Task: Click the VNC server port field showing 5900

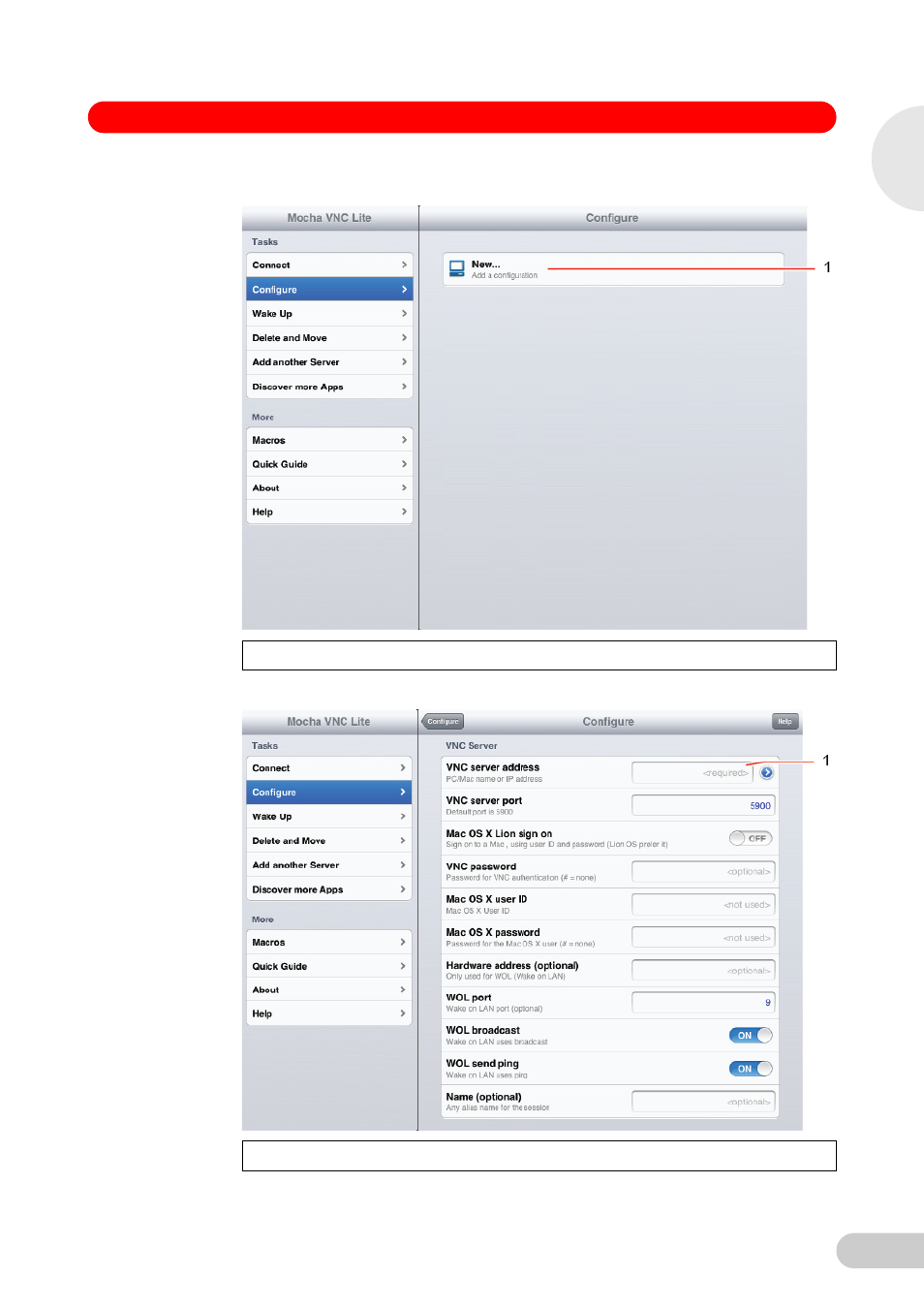Action: click(x=703, y=805)
